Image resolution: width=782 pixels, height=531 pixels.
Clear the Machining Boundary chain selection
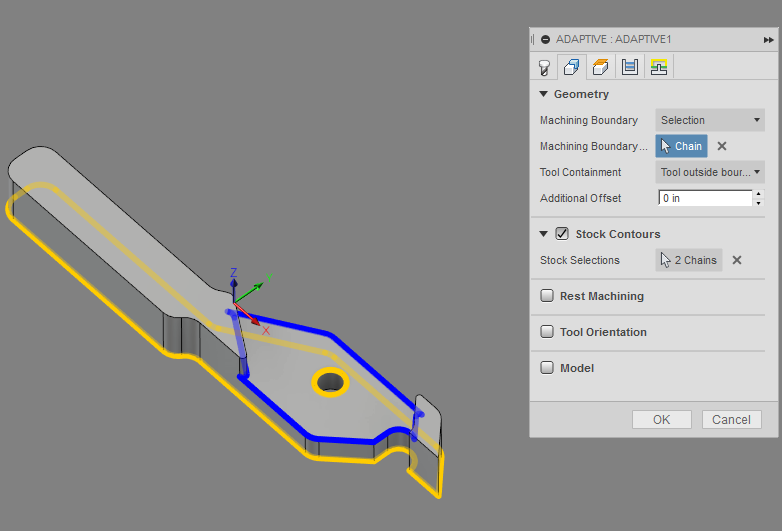722,146
